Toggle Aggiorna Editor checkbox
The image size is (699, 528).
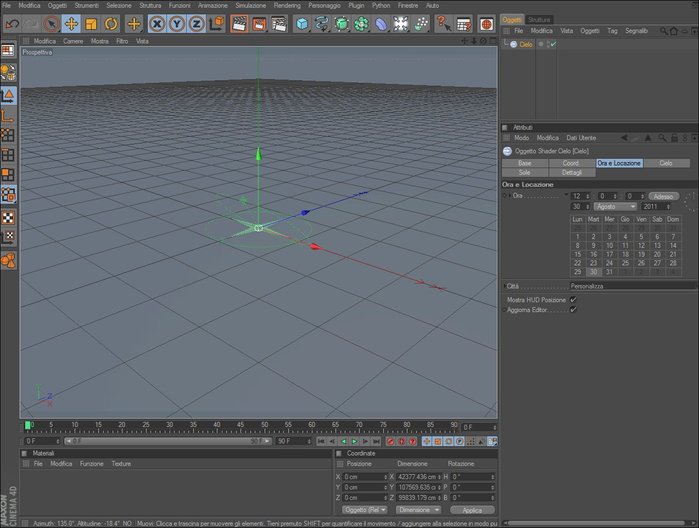tap(573, 309)
